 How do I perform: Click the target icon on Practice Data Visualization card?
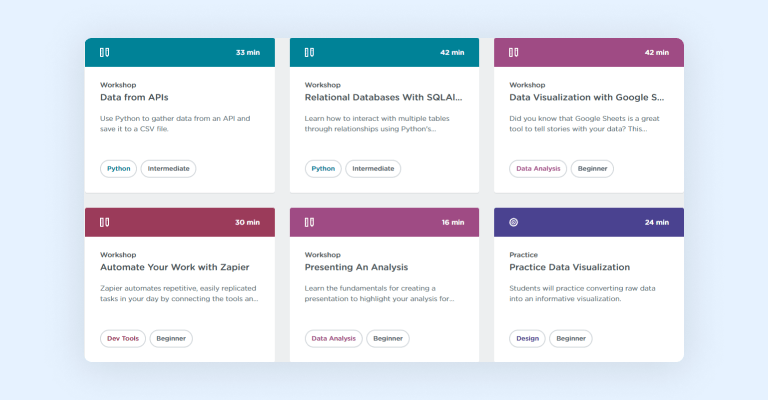(x=514, y=222)
